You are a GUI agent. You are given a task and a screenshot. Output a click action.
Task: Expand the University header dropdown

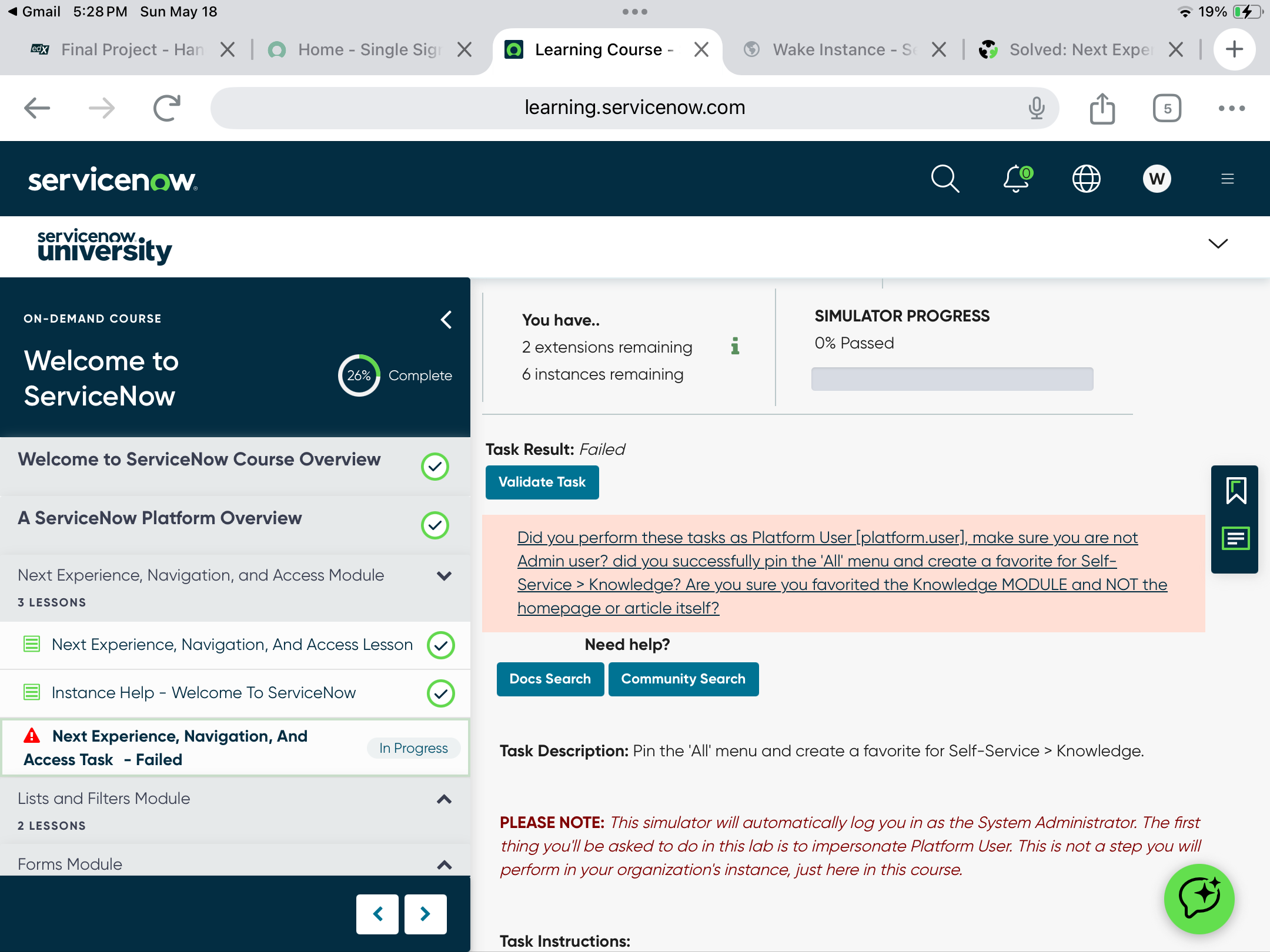(x=1218, y=243)
